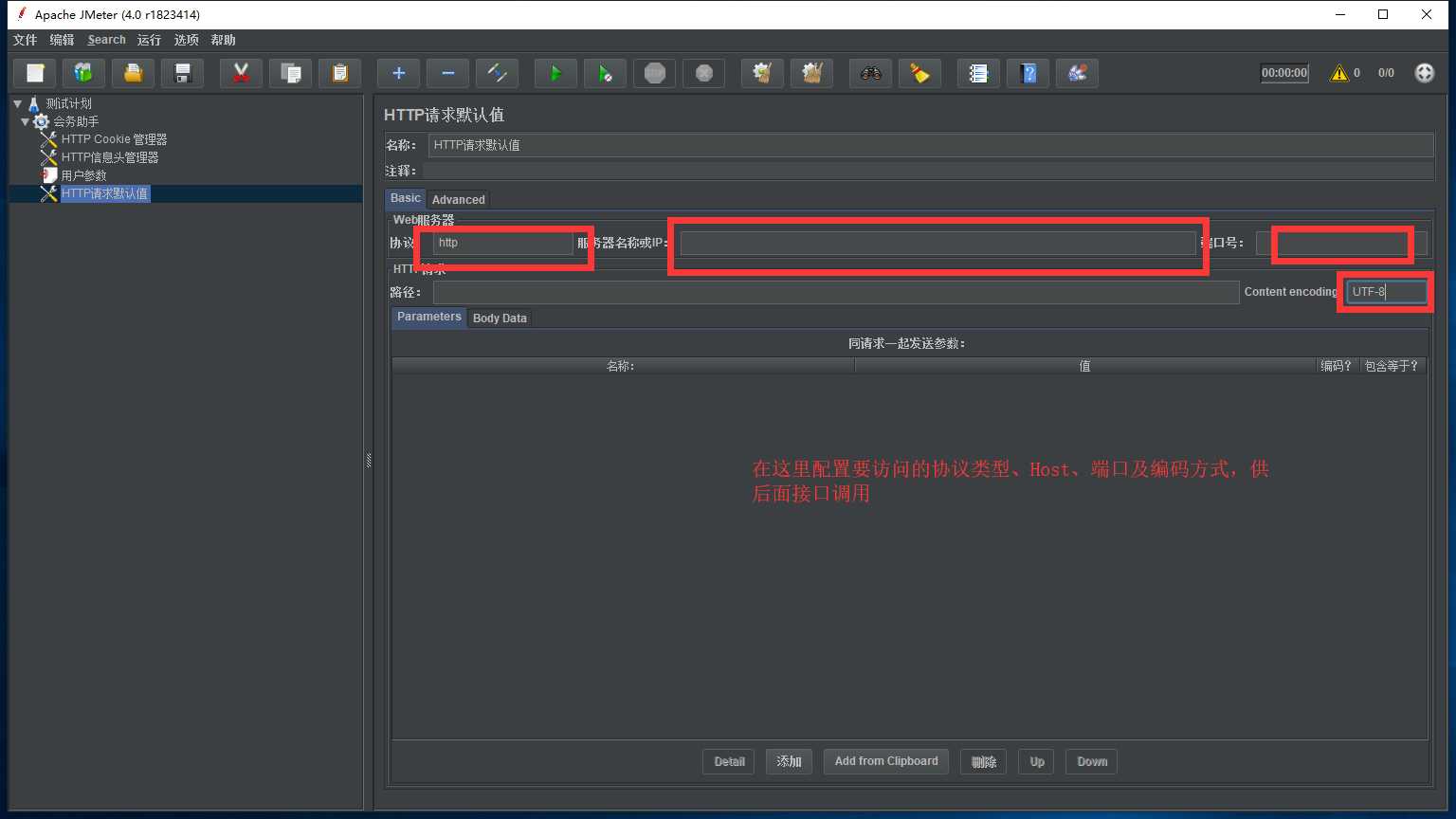Click Add from Clipboard button
This screenshot has height=819, width=1456.
886,761
